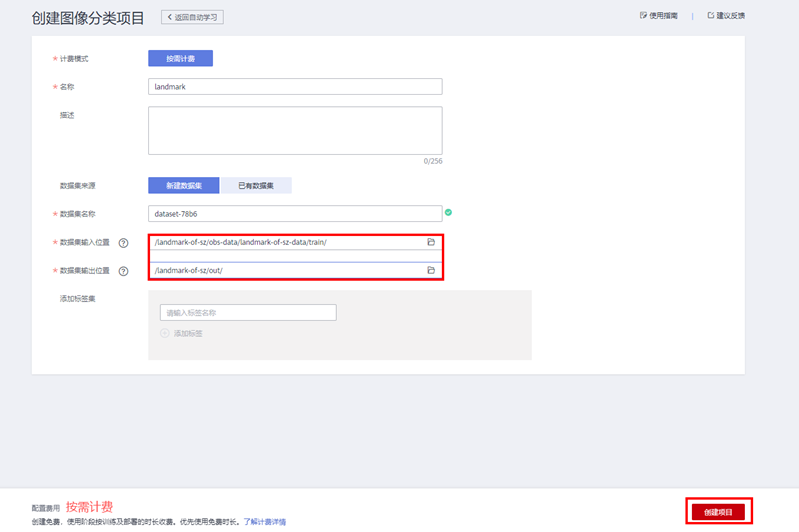
Task: Click the 创建项目 button
Action: pos(718,512)
